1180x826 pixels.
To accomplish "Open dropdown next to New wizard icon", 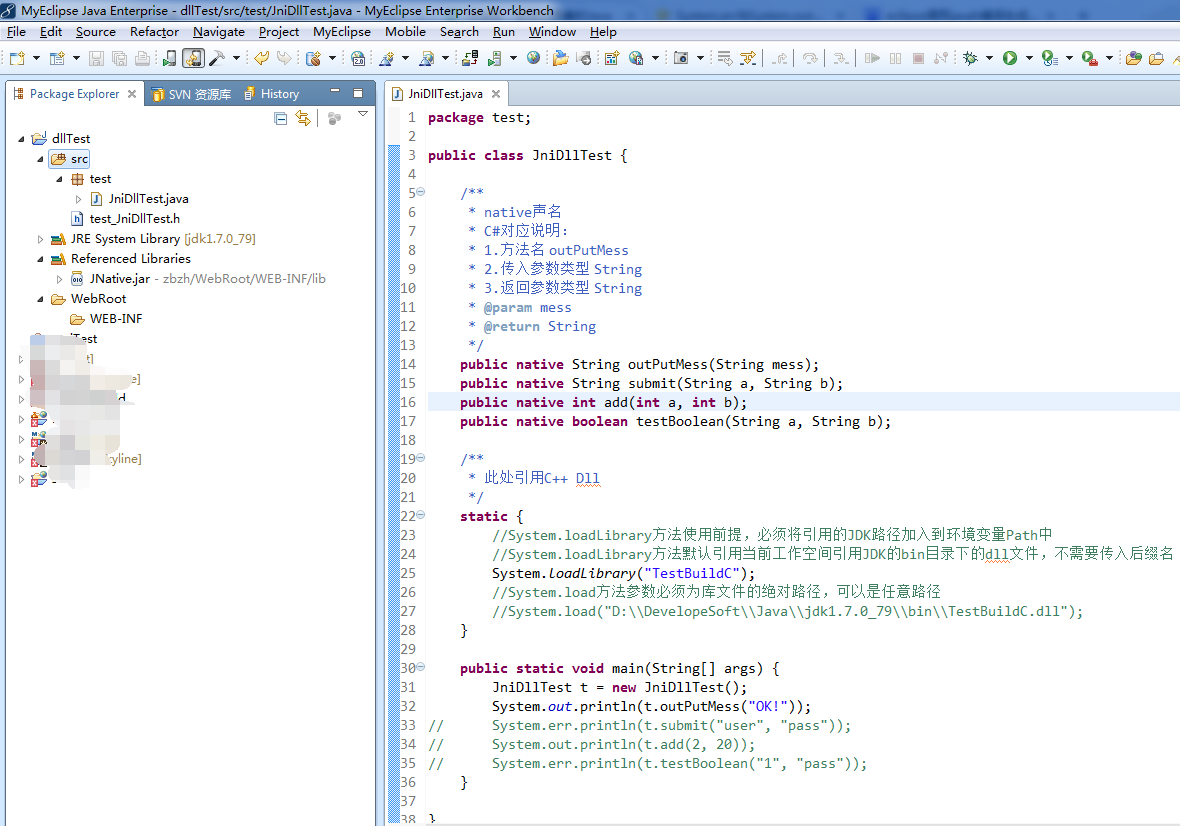I will (x=35, y=58).
